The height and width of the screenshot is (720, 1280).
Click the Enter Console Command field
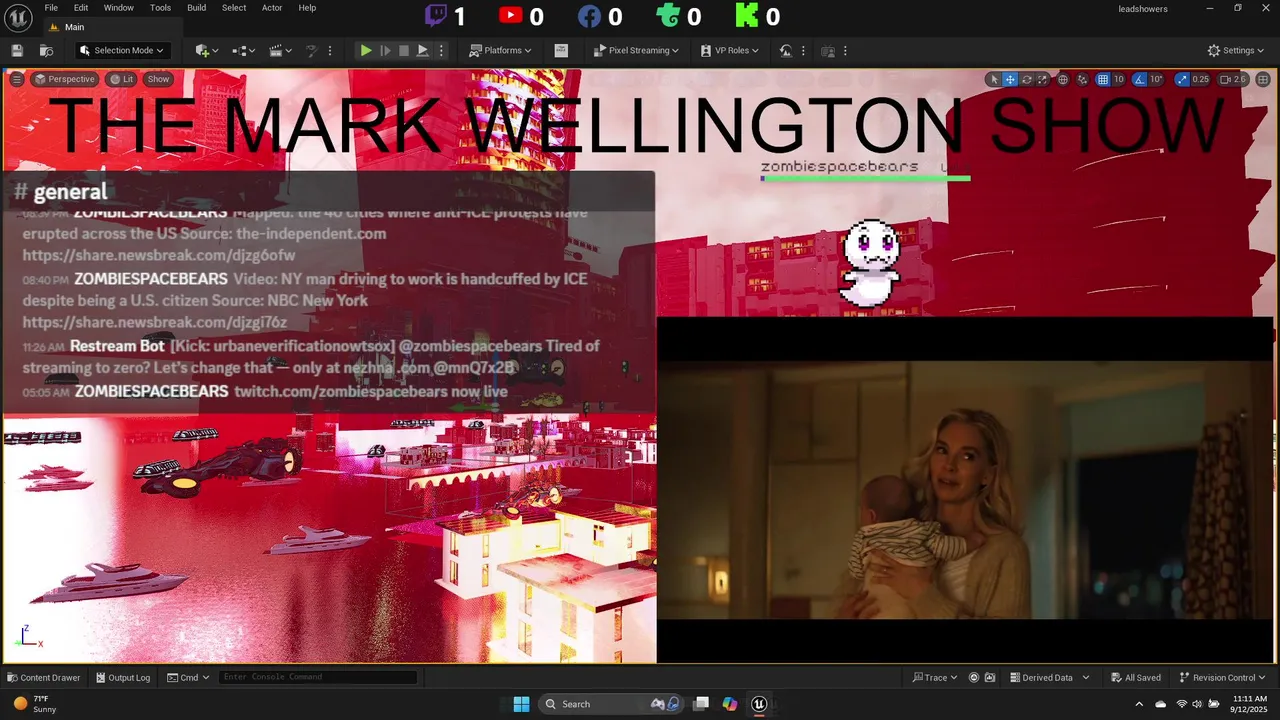pyautogui.click(x=317, y=677)
